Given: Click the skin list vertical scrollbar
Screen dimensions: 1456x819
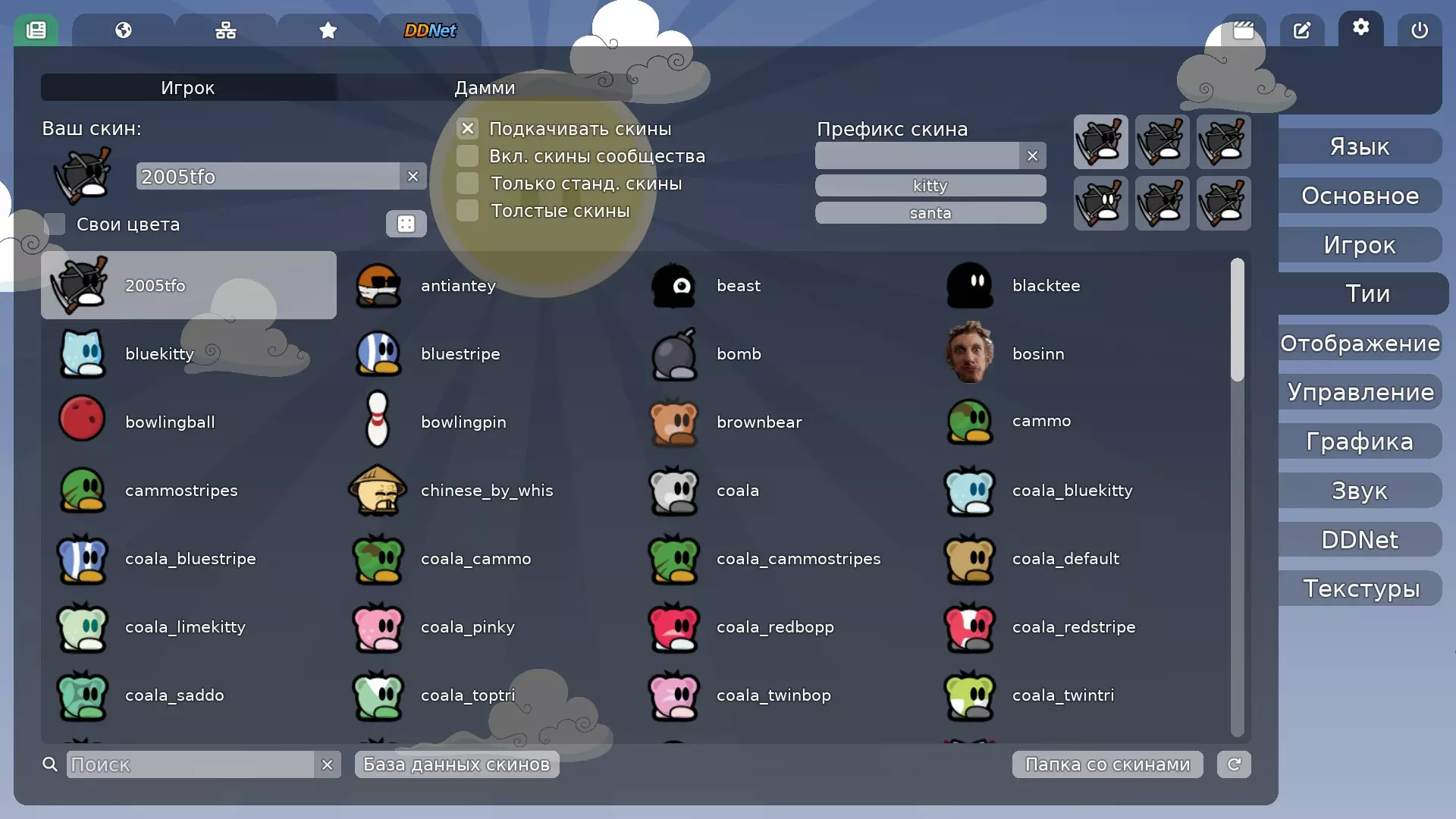Looking at the screenshot, I should click(x=1237, y=320).
